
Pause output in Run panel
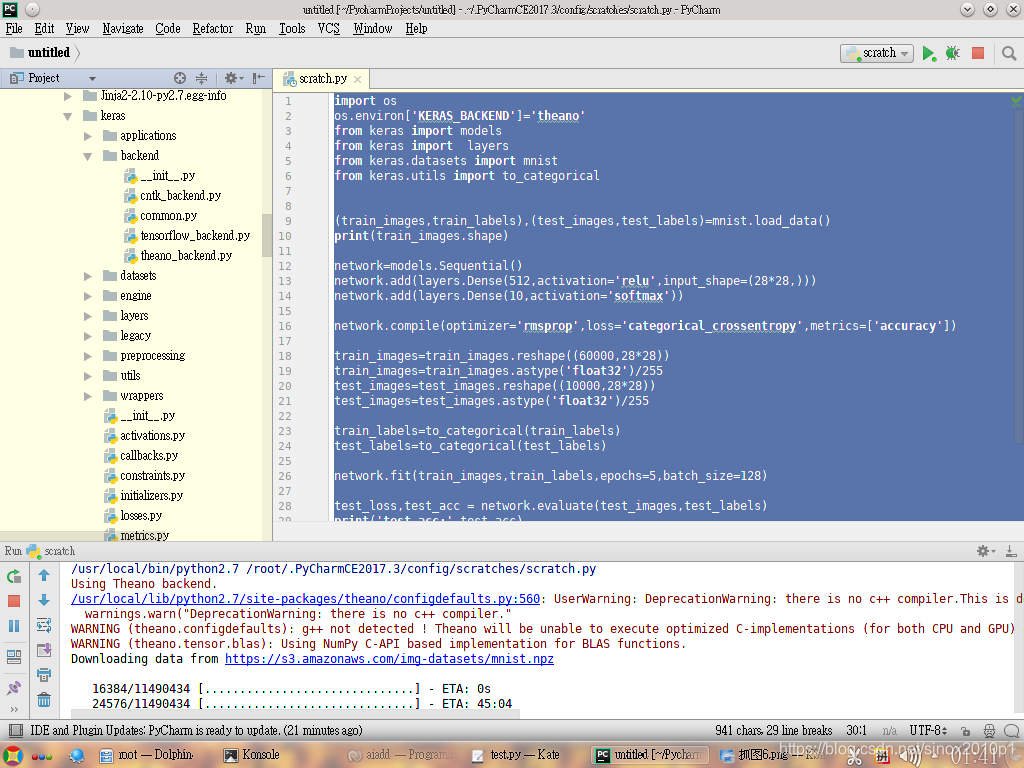tap(14, 626)
